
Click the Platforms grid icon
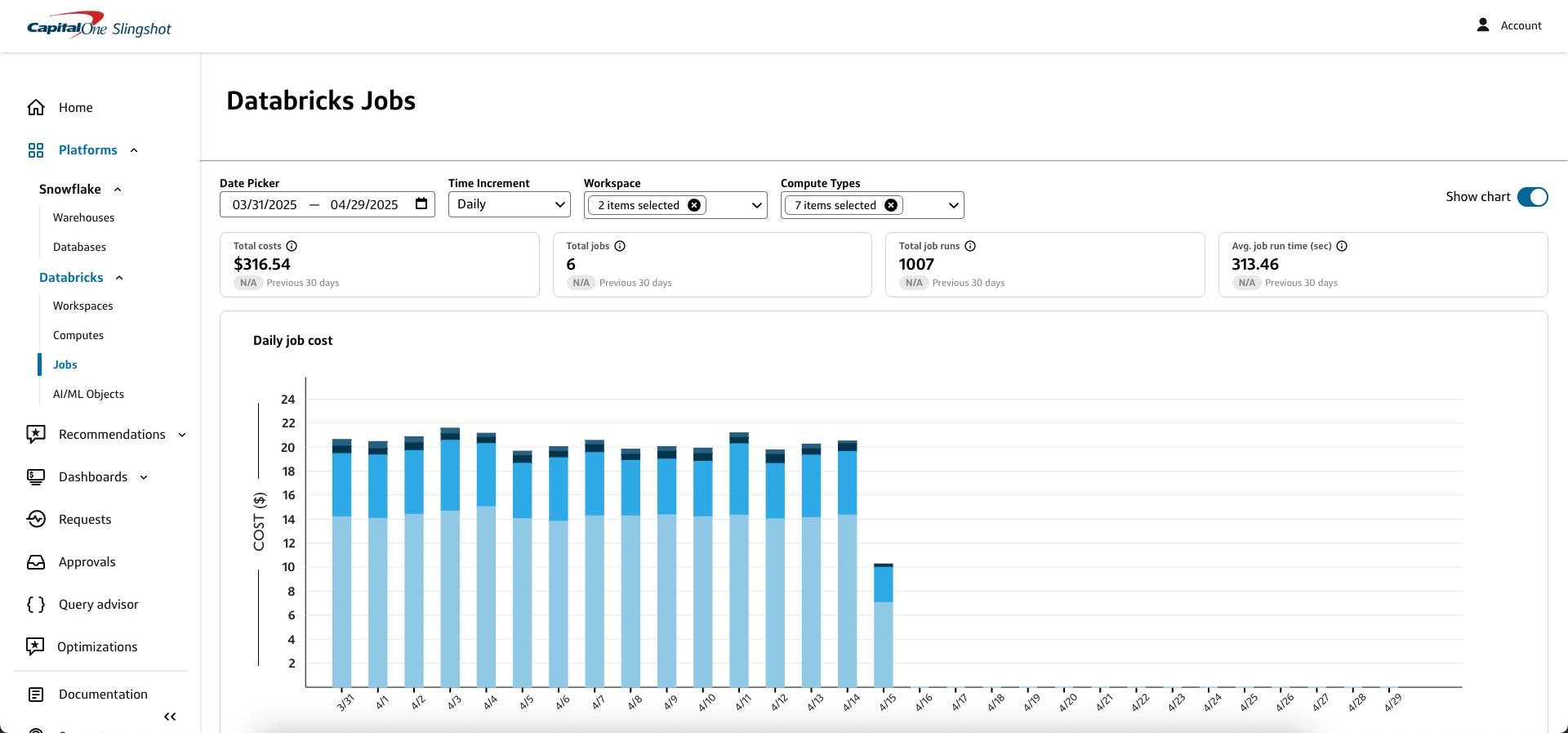point(36,150)
